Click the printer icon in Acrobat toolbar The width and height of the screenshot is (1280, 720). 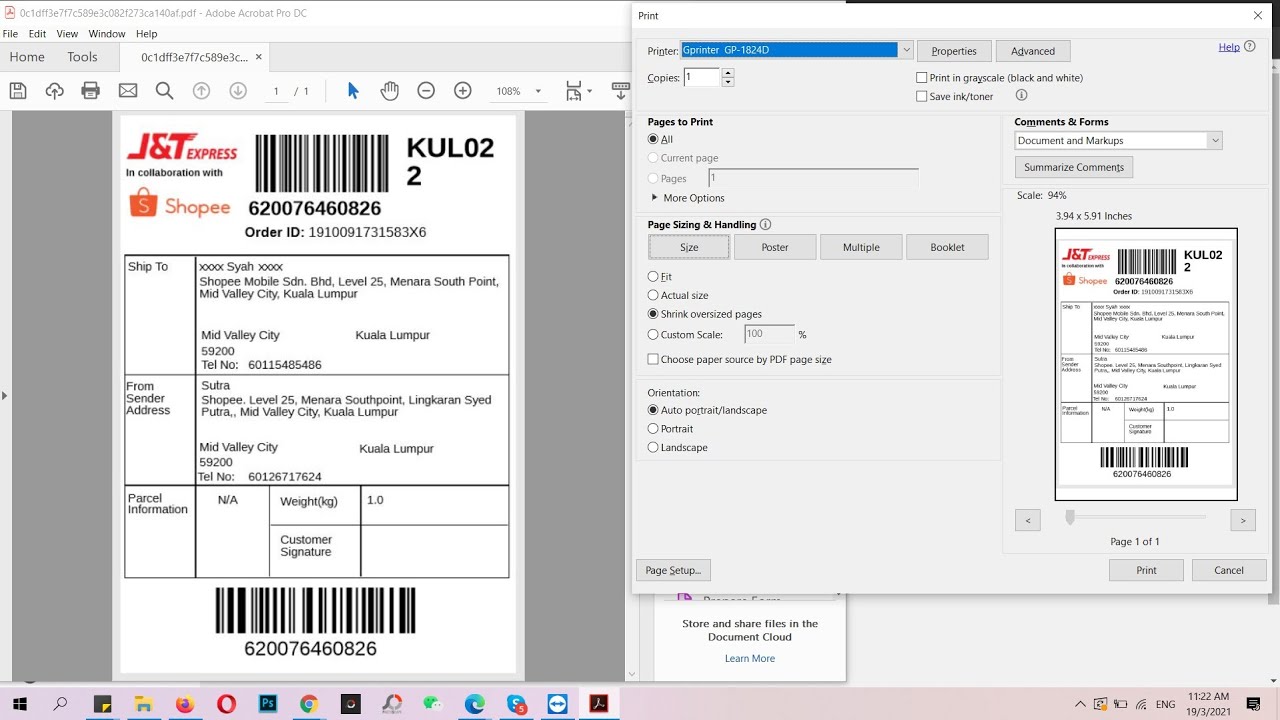pos(91,91)
